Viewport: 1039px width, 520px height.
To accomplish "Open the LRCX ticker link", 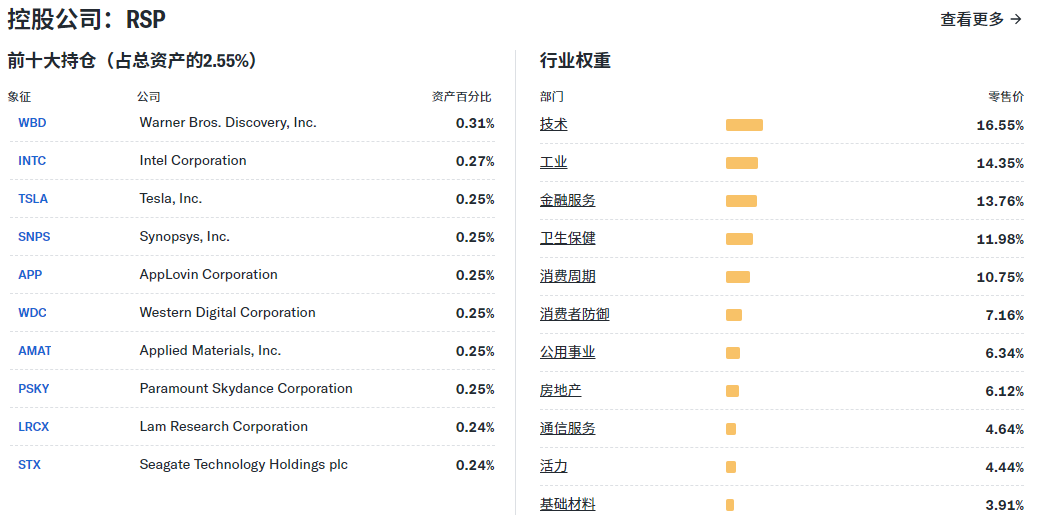I will [x=33, y=427].
